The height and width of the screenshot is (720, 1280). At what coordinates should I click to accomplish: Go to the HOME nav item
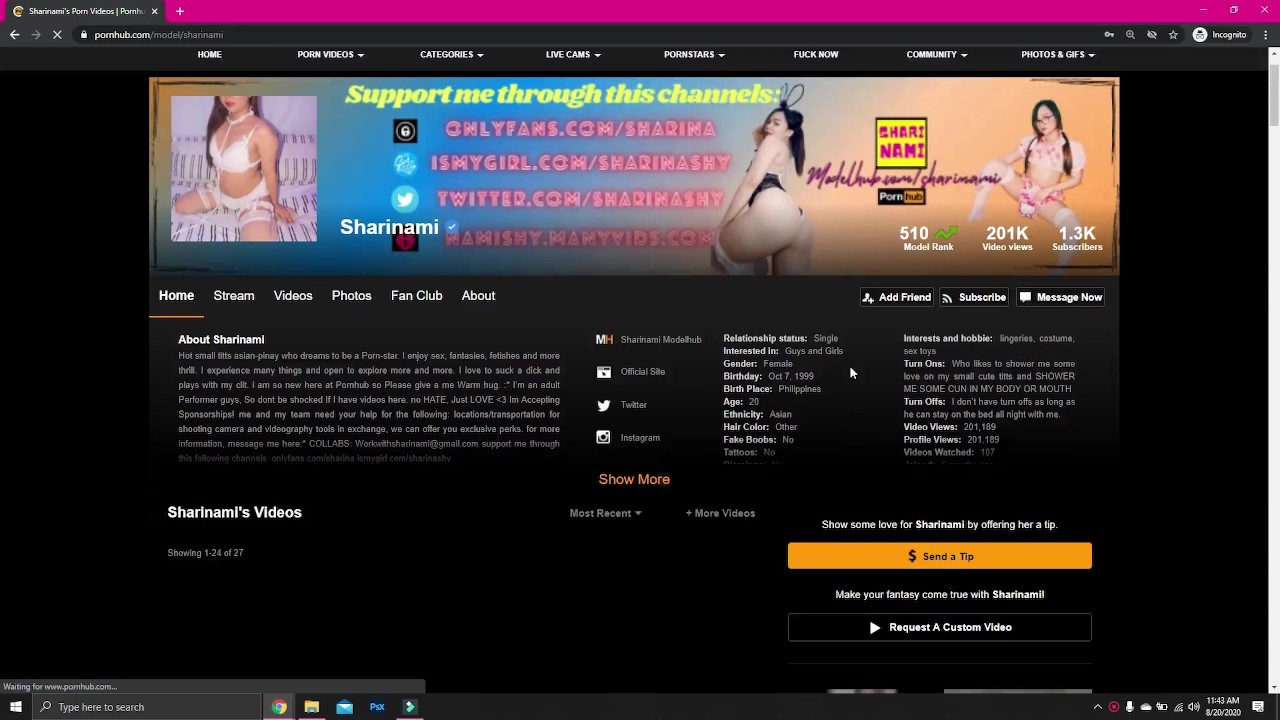[209, 55]
